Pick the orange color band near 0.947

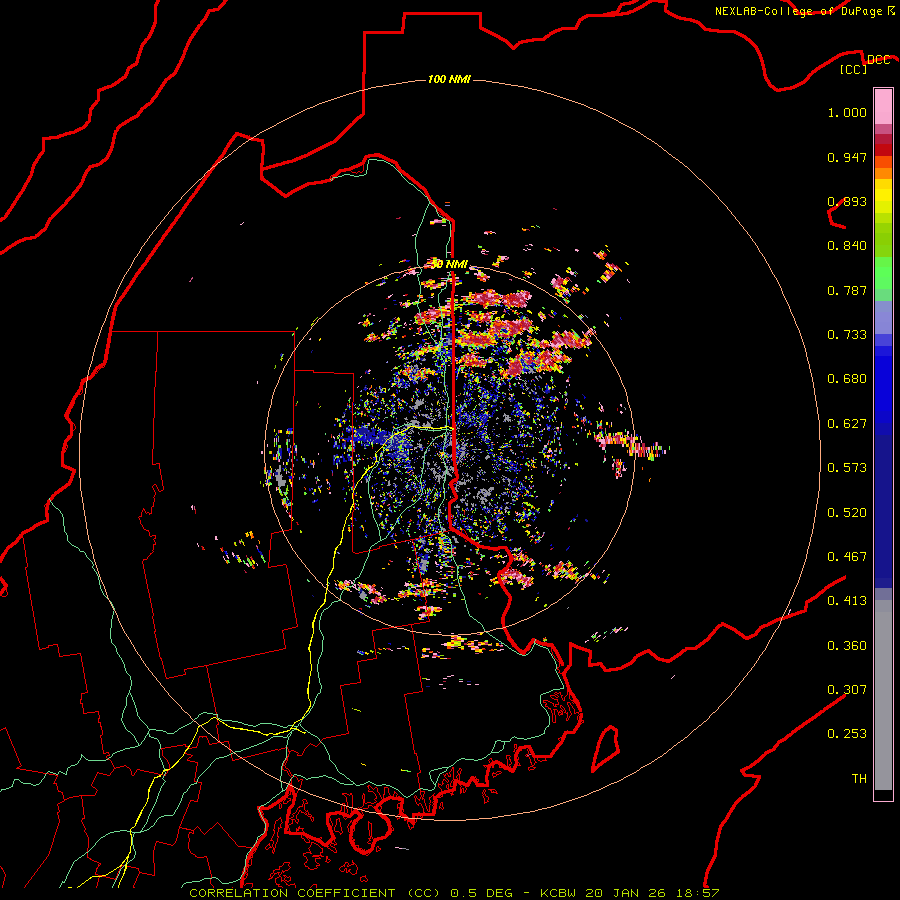[883, 168]
